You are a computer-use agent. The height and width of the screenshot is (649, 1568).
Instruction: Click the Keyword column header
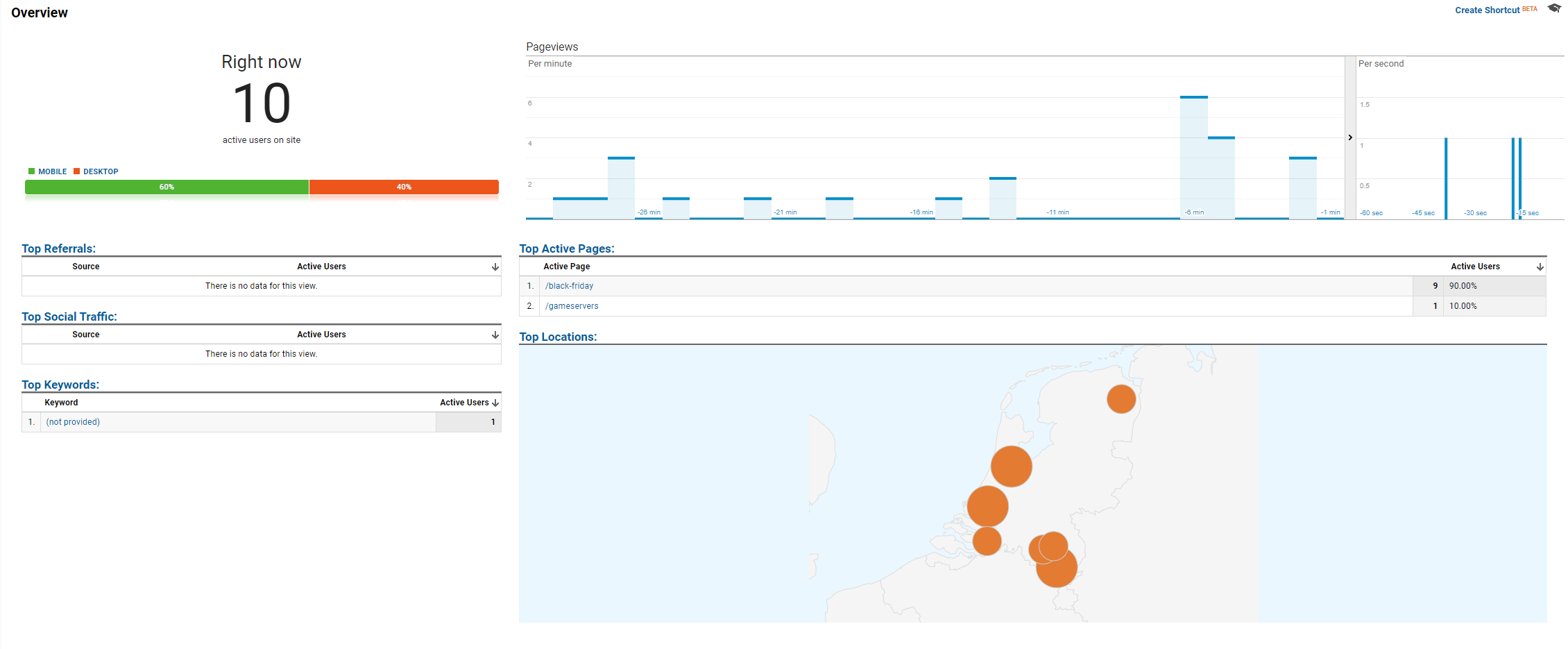point(61,403)
